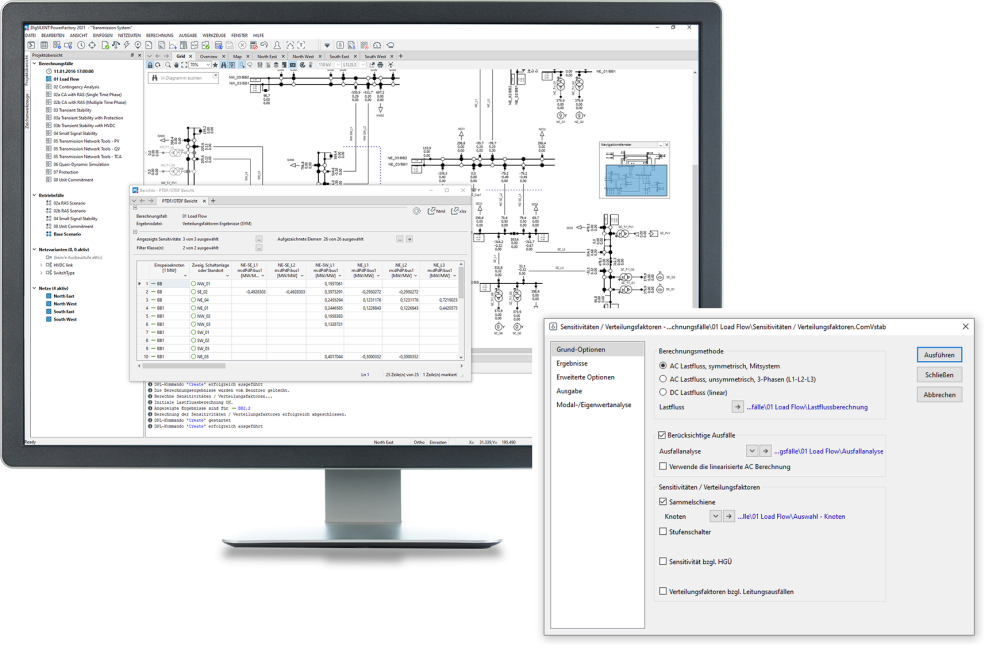Click the user profile icon in main toolbar
The height and width of the screenshot is (664, 1000).
point(276,45)
